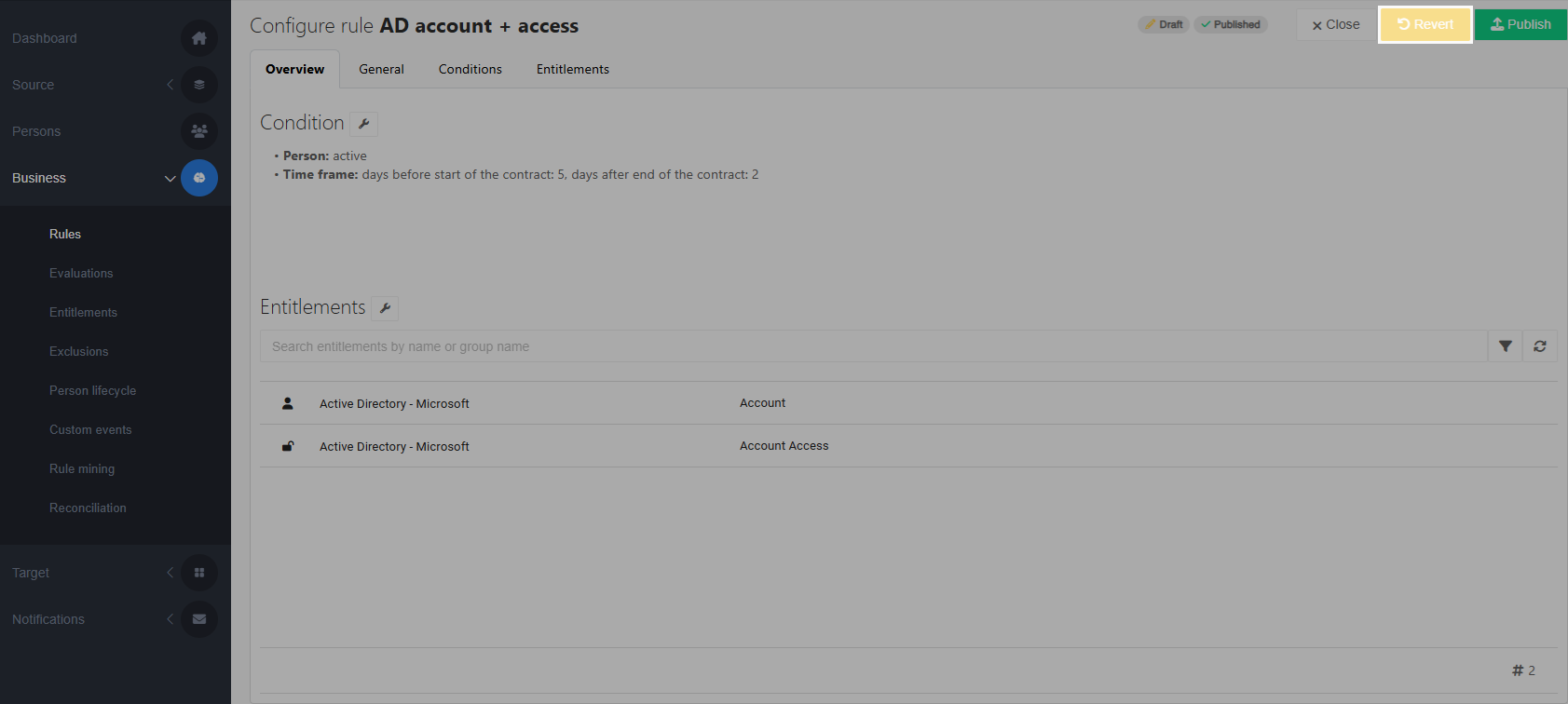Open Evaluations in the sidebar
The width and height of the screenshot is (1568, 704).
pos(81,273)
